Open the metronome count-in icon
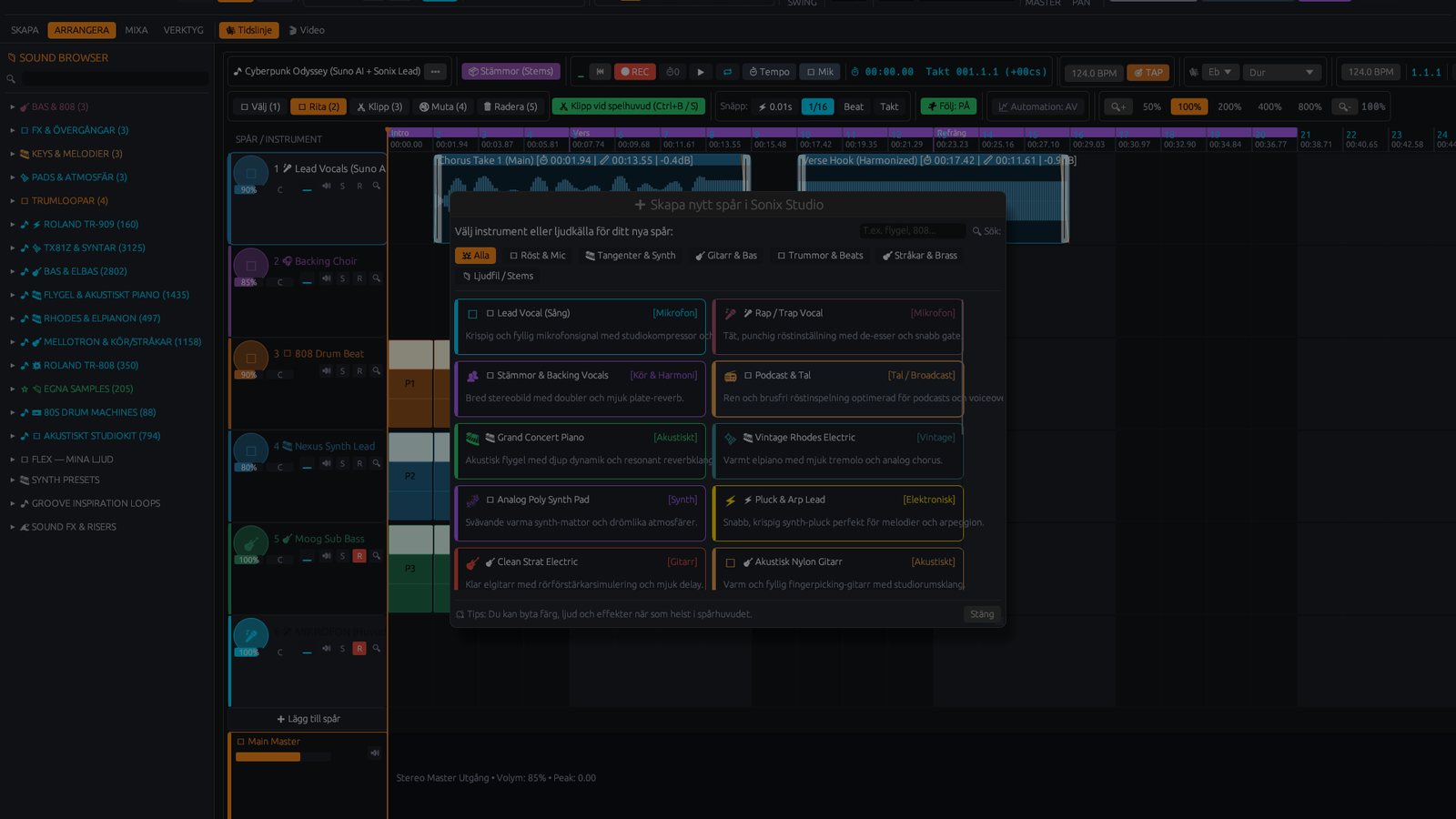Viewport: 1456px width, 819px height. tap(672, 72)
